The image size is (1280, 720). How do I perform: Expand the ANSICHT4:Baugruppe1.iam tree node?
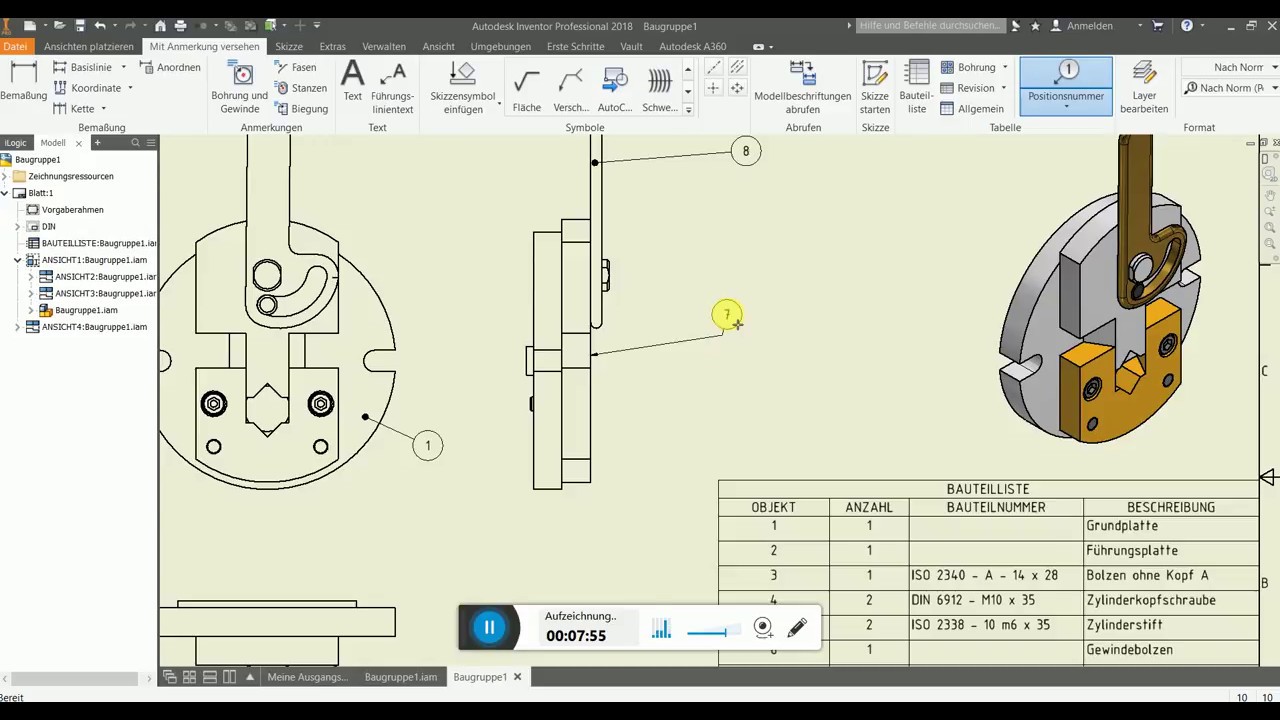point(17,327)
